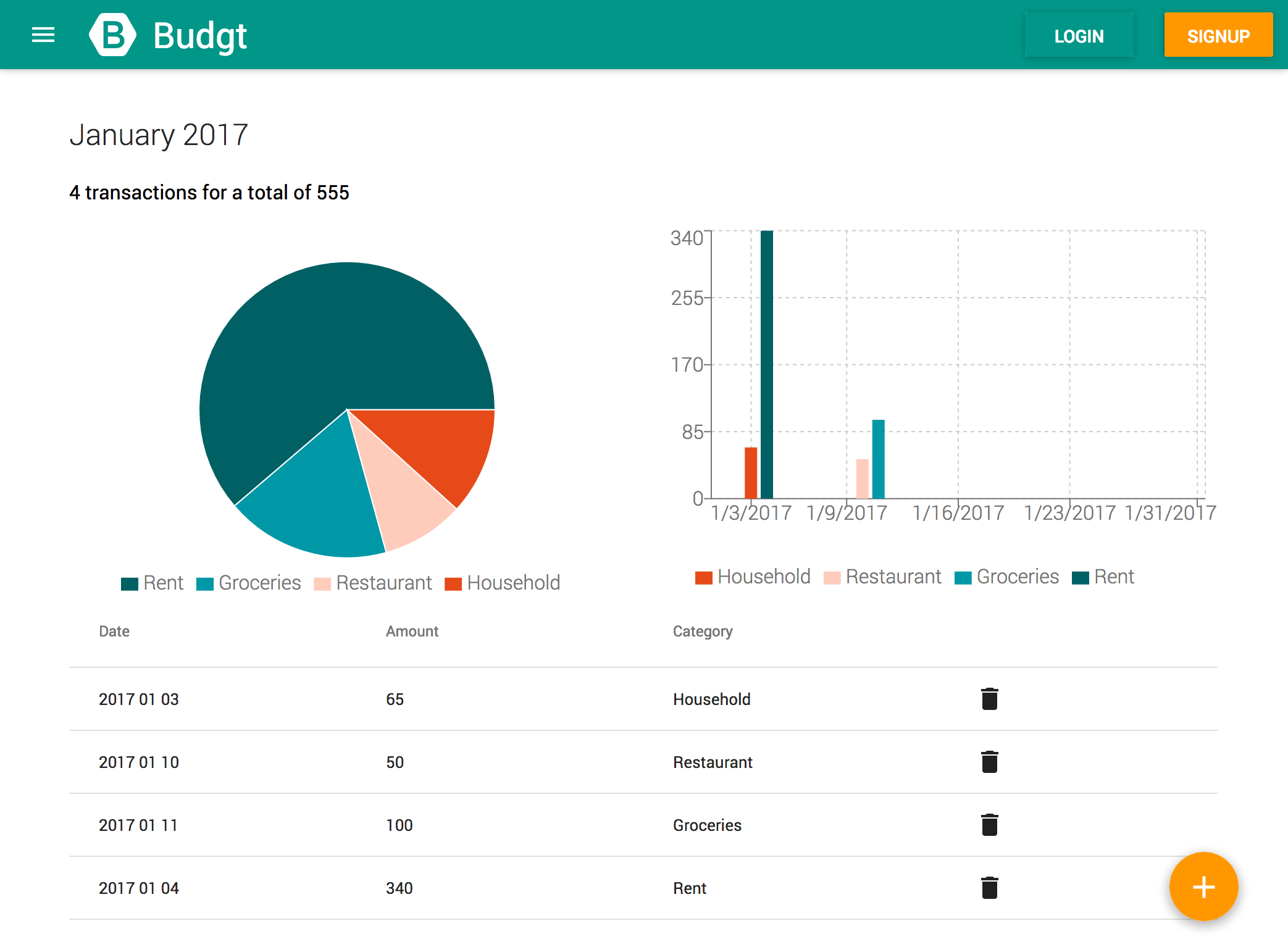Click the Budgt hexagon logo
Screen dimensions: 1288x947
click(x=112, y=35)
